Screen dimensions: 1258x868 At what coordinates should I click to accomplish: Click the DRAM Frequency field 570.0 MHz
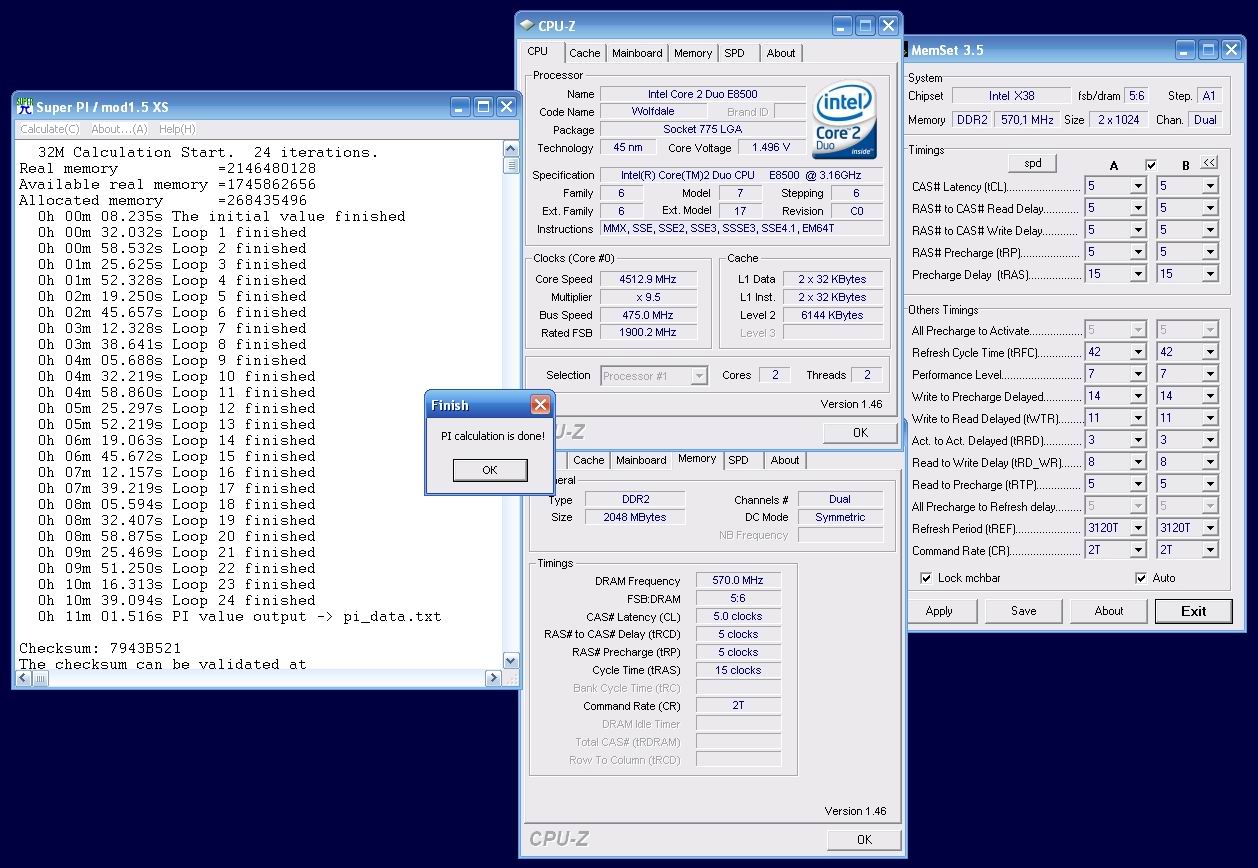pyautogui.click(x=738, y=580)
